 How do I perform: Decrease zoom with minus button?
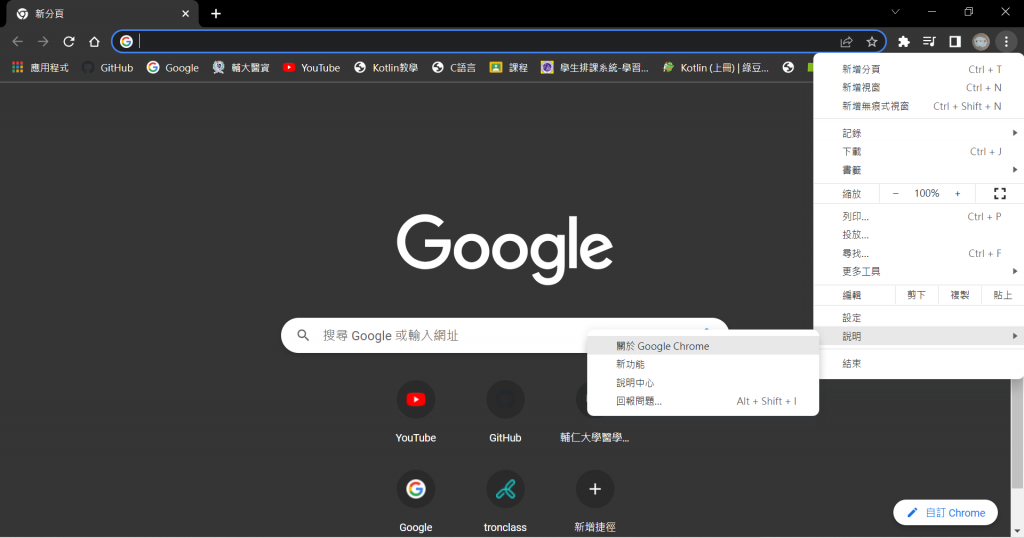(895, 193)
